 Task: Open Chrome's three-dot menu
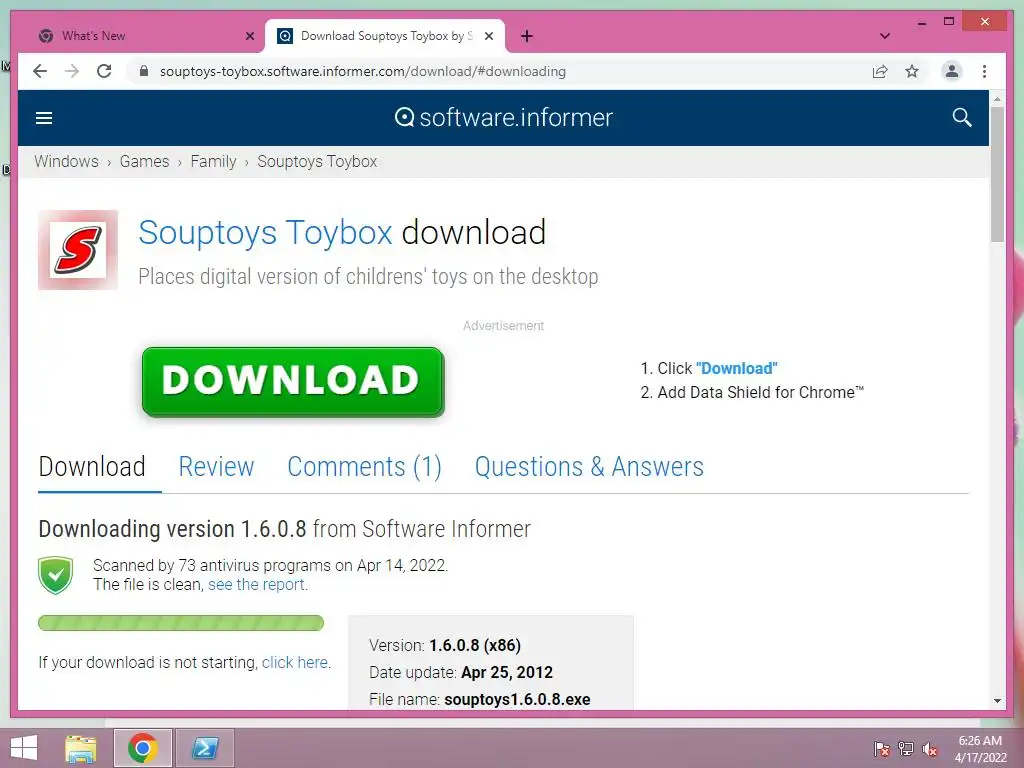[984, 71]
